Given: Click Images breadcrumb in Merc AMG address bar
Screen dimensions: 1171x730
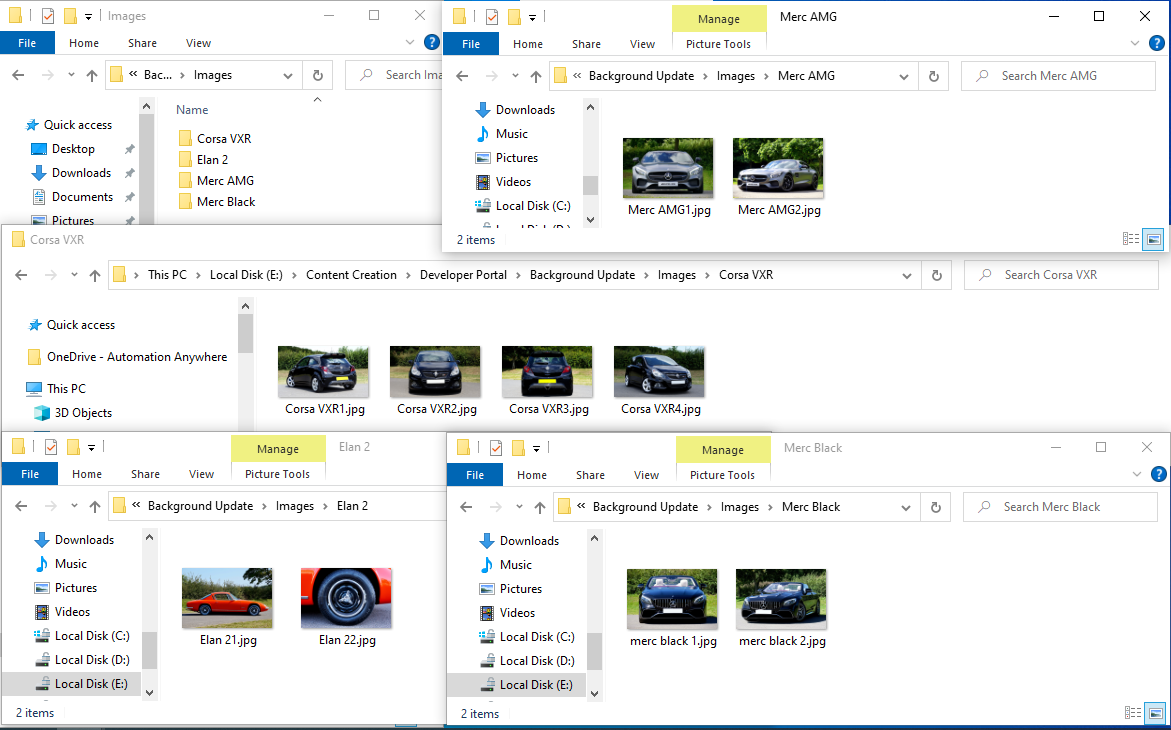Looking at the screenshot, I should [x=736, y=76].
